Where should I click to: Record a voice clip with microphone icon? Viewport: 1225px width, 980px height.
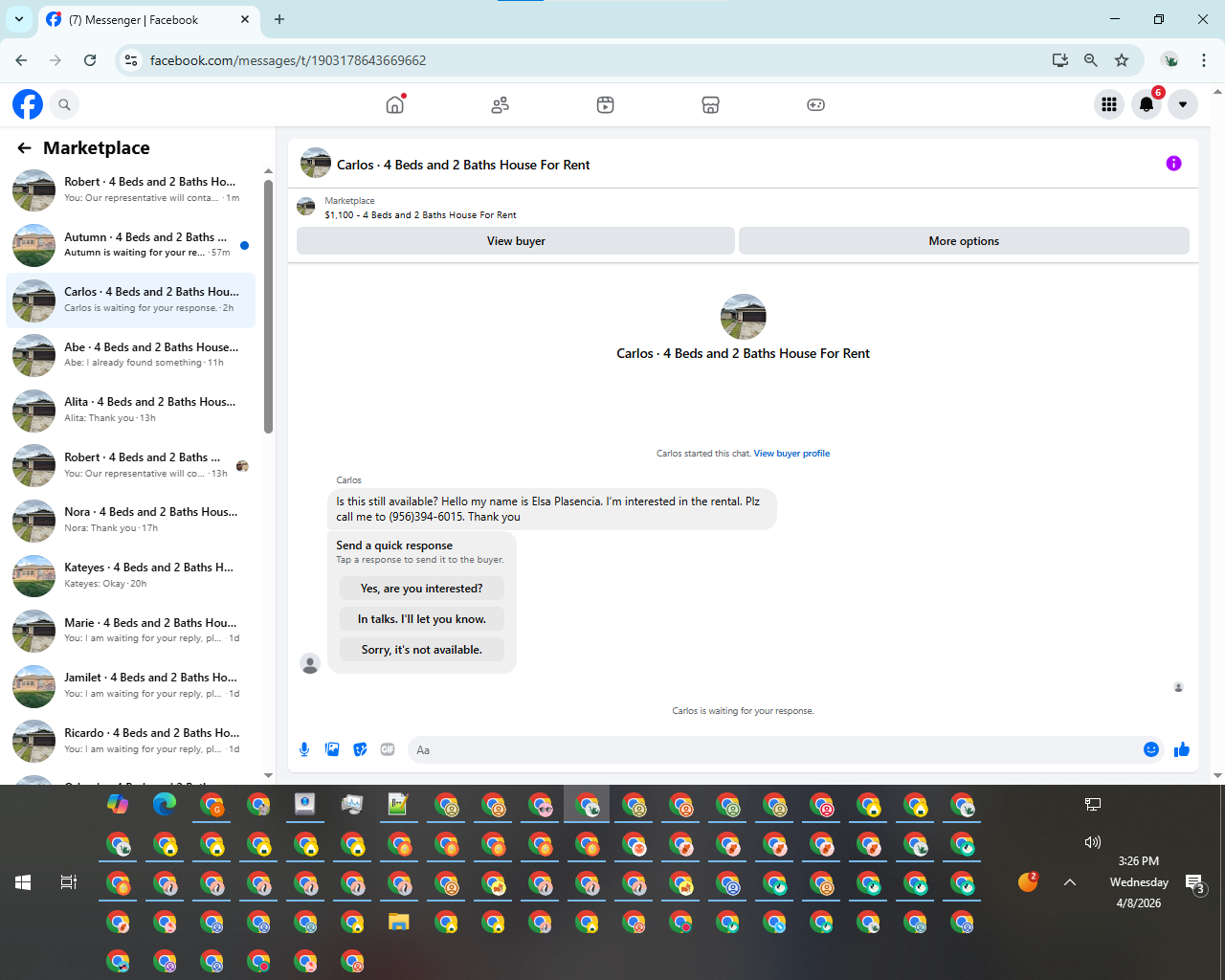[304, 749]
